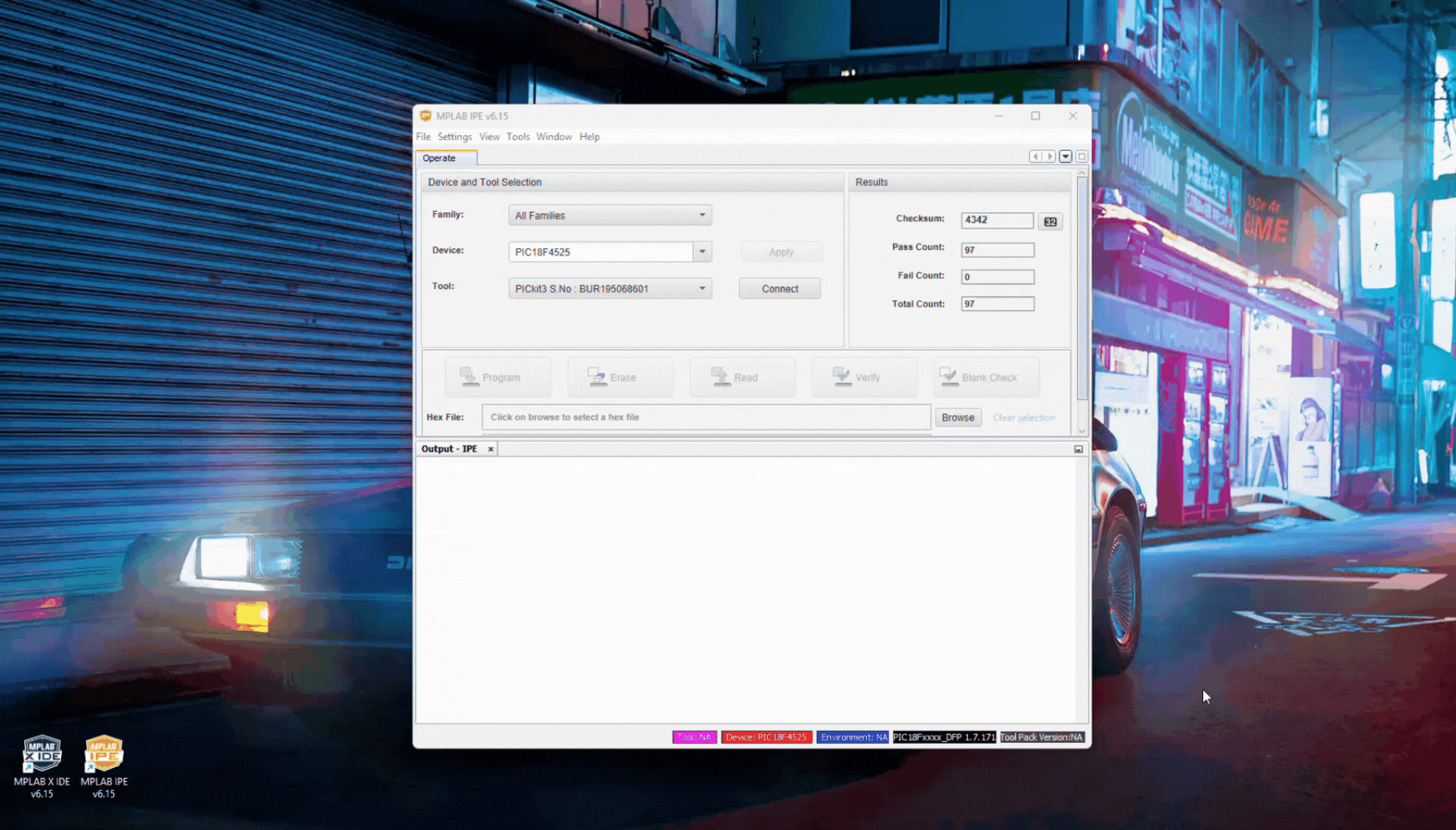Toggle the 32-bit checksum icon

(1050, 221)
